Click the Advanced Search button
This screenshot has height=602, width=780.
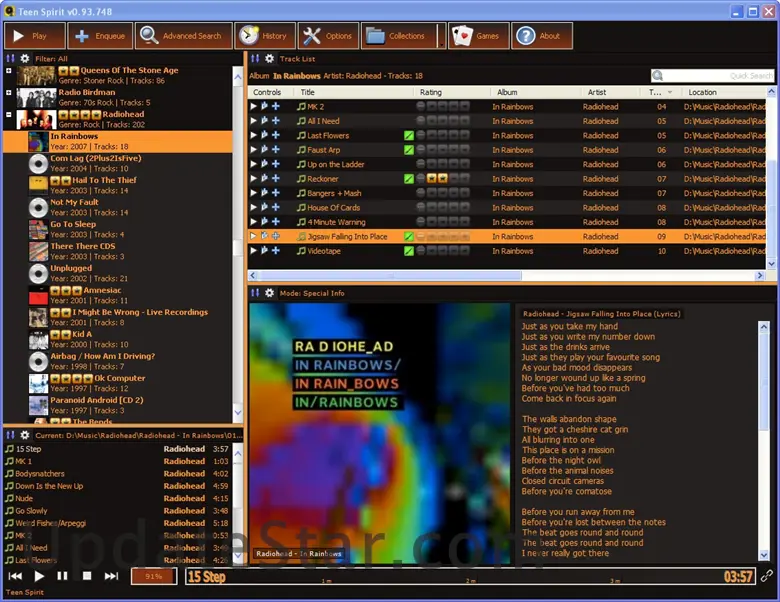pos(182,36)
